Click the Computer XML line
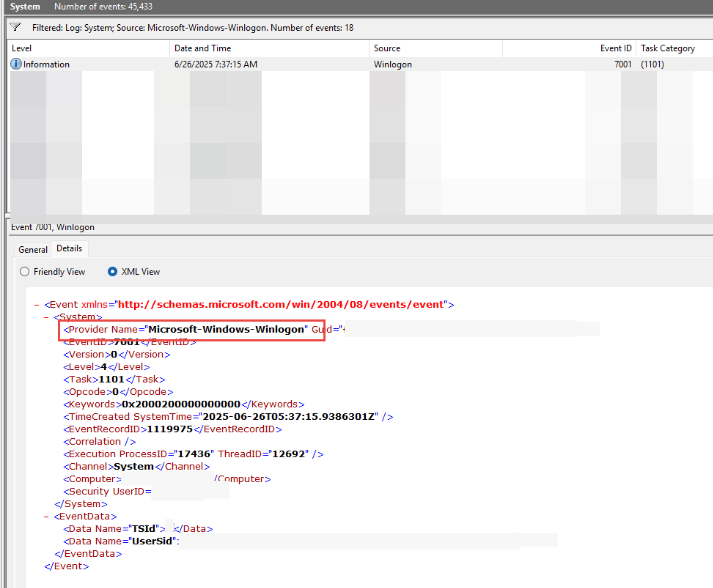713x588 pixels. (x=167, y=479)
